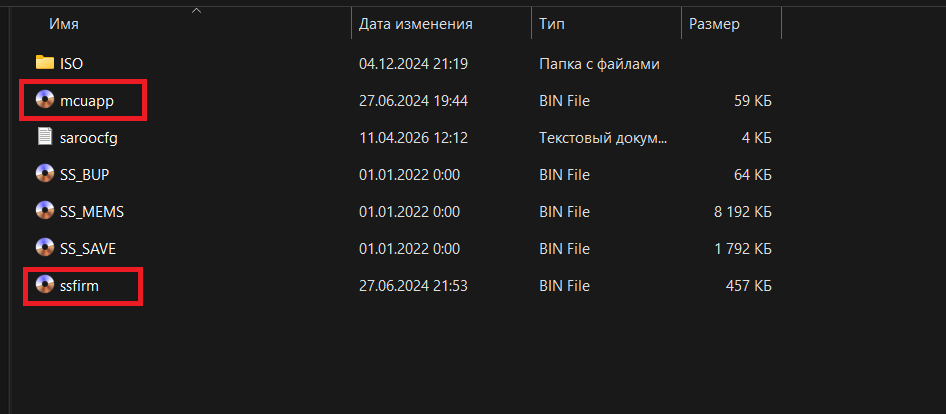946x414 pixels.
Task: Click the Размер column header
Action: point(713,23)
